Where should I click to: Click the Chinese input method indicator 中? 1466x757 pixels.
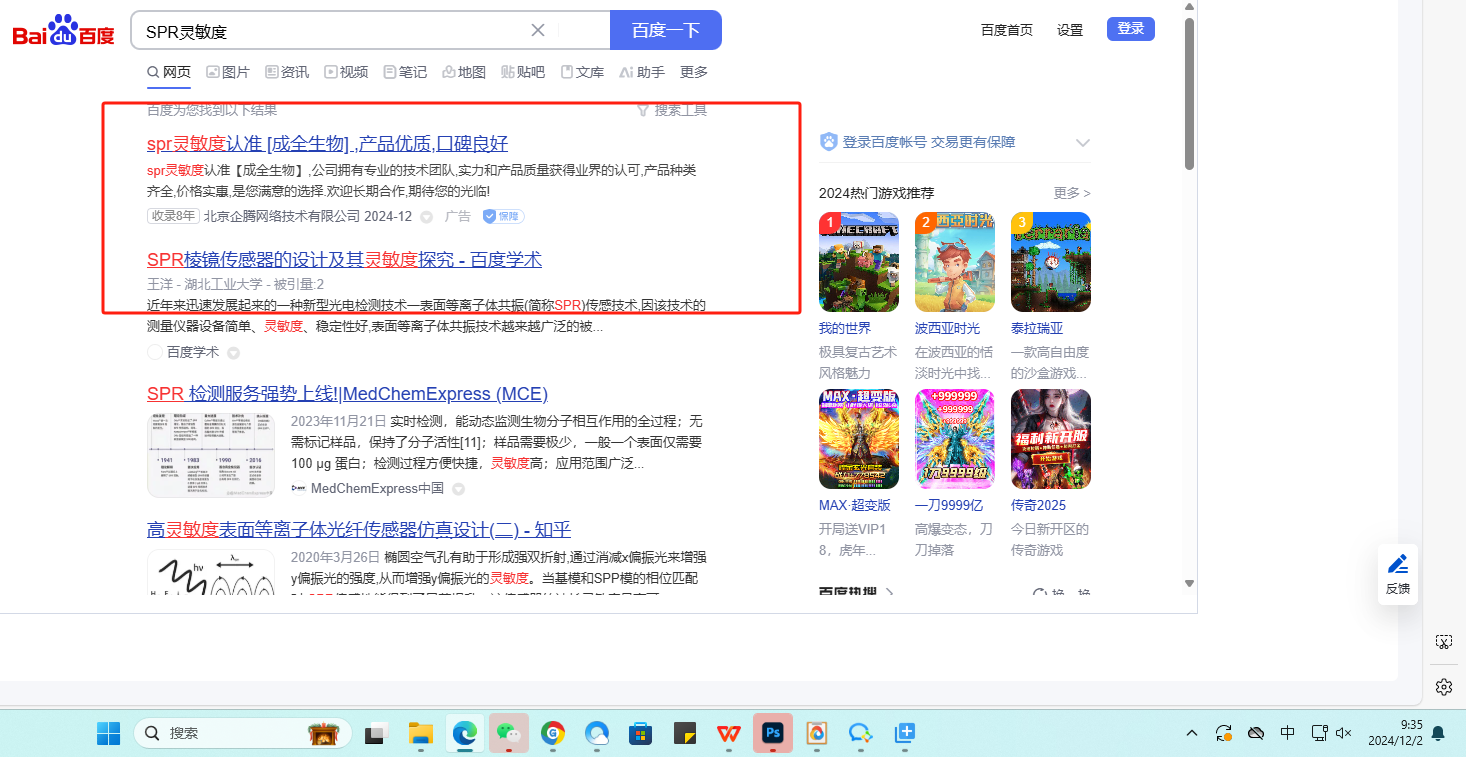coord(1288,733)
